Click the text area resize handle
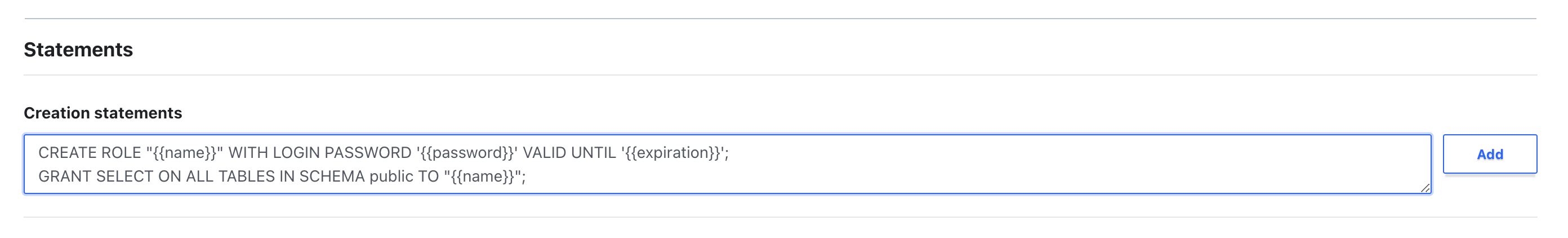1568x238 pixels. click(1424, 188)
